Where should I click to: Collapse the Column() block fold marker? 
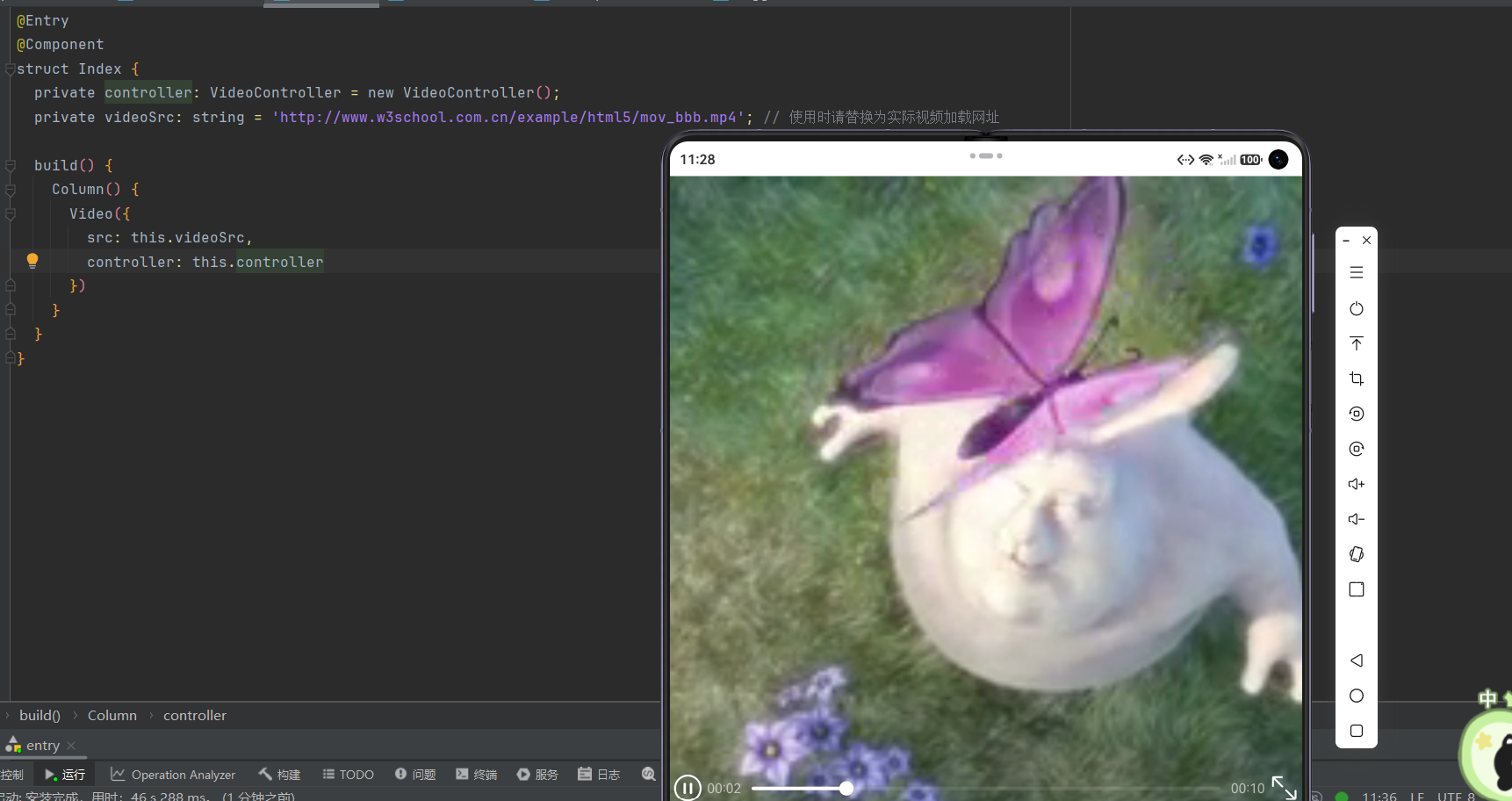(11, 190)
